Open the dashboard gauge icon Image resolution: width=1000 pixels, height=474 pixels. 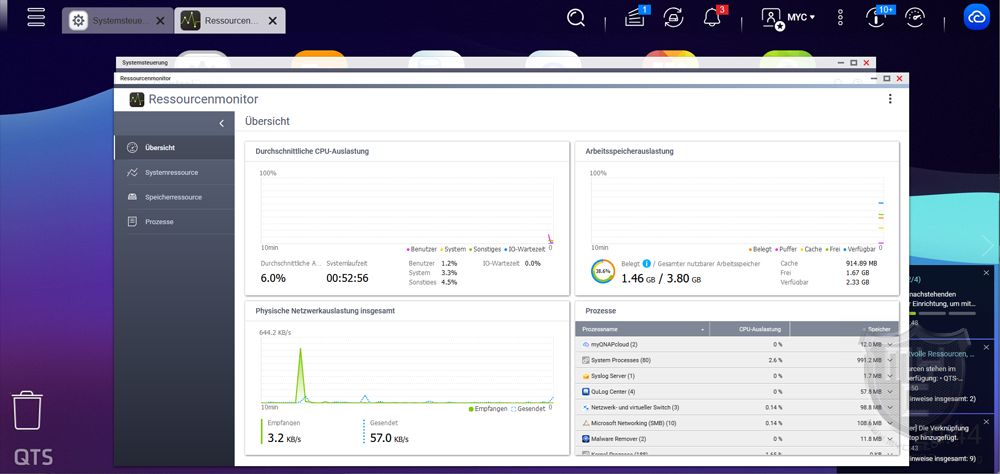click(915, 18)
